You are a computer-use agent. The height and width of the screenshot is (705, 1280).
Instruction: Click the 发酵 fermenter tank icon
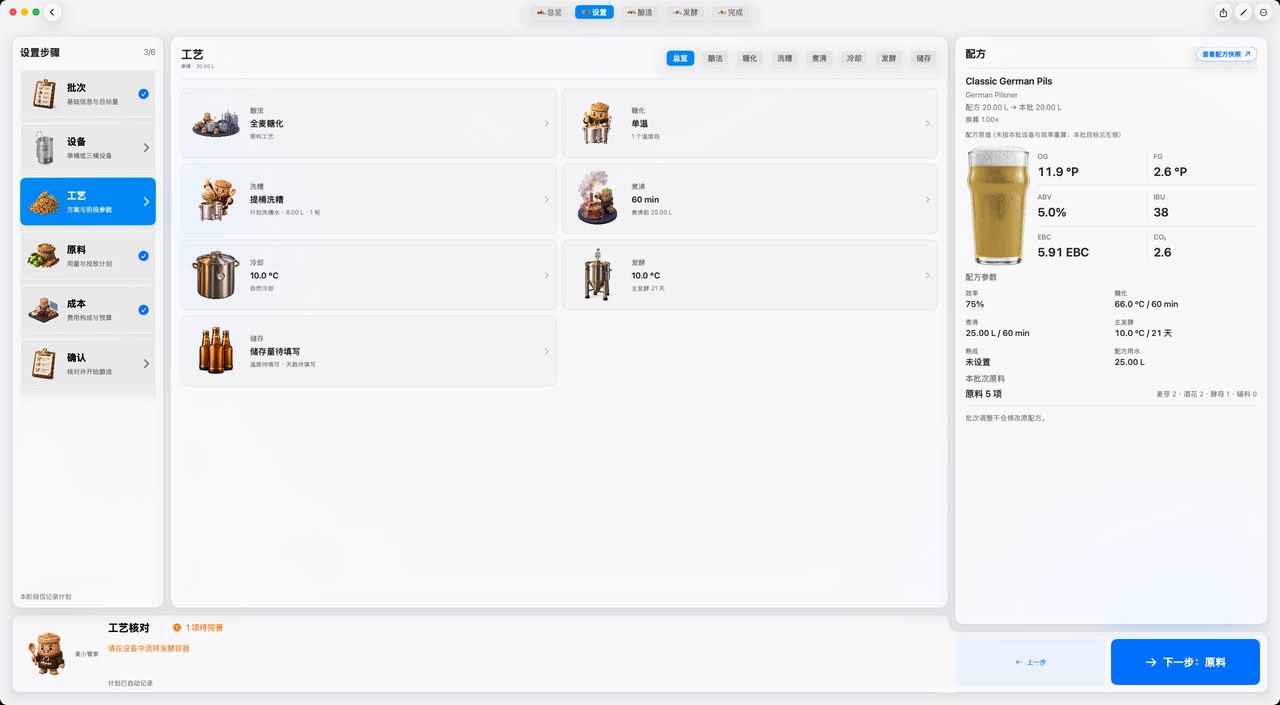(596, 275)
